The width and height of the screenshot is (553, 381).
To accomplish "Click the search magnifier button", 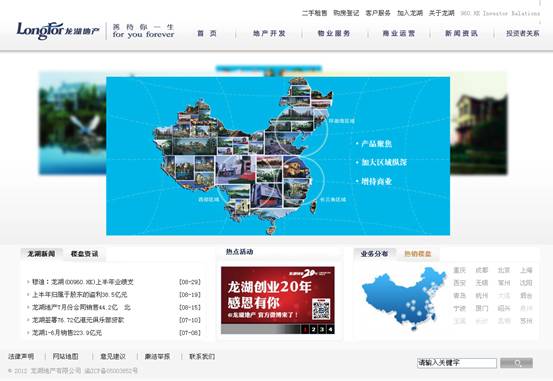I will 517,363.
